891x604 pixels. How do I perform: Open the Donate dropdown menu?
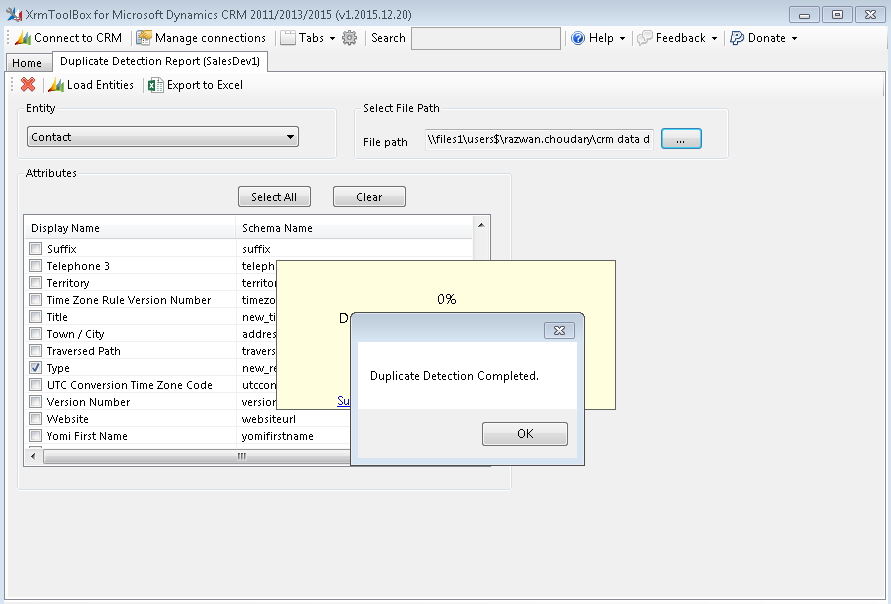point(764,38)
